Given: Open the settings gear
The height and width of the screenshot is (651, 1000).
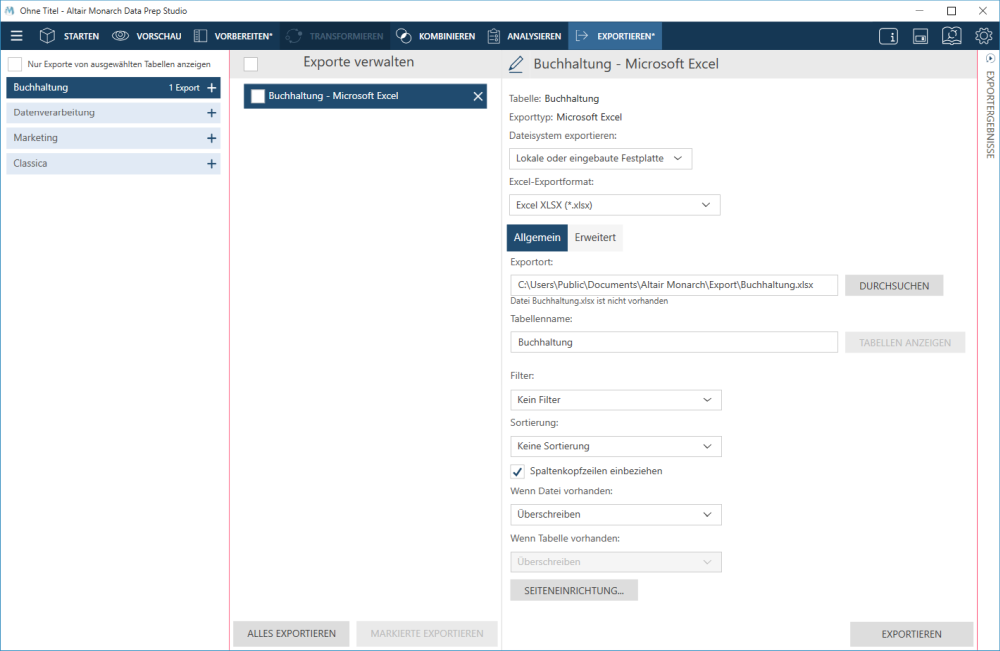Looking at the screenshot, I should pyautogui.click(x=983, y=36).
